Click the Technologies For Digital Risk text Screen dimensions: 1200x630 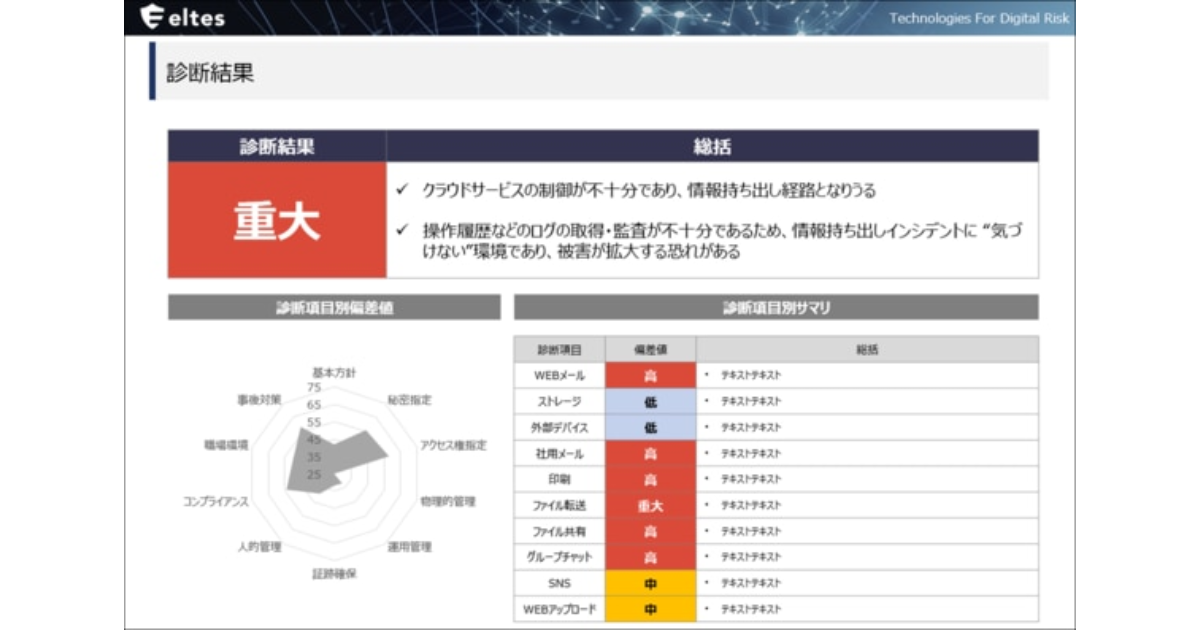(978, 18)
